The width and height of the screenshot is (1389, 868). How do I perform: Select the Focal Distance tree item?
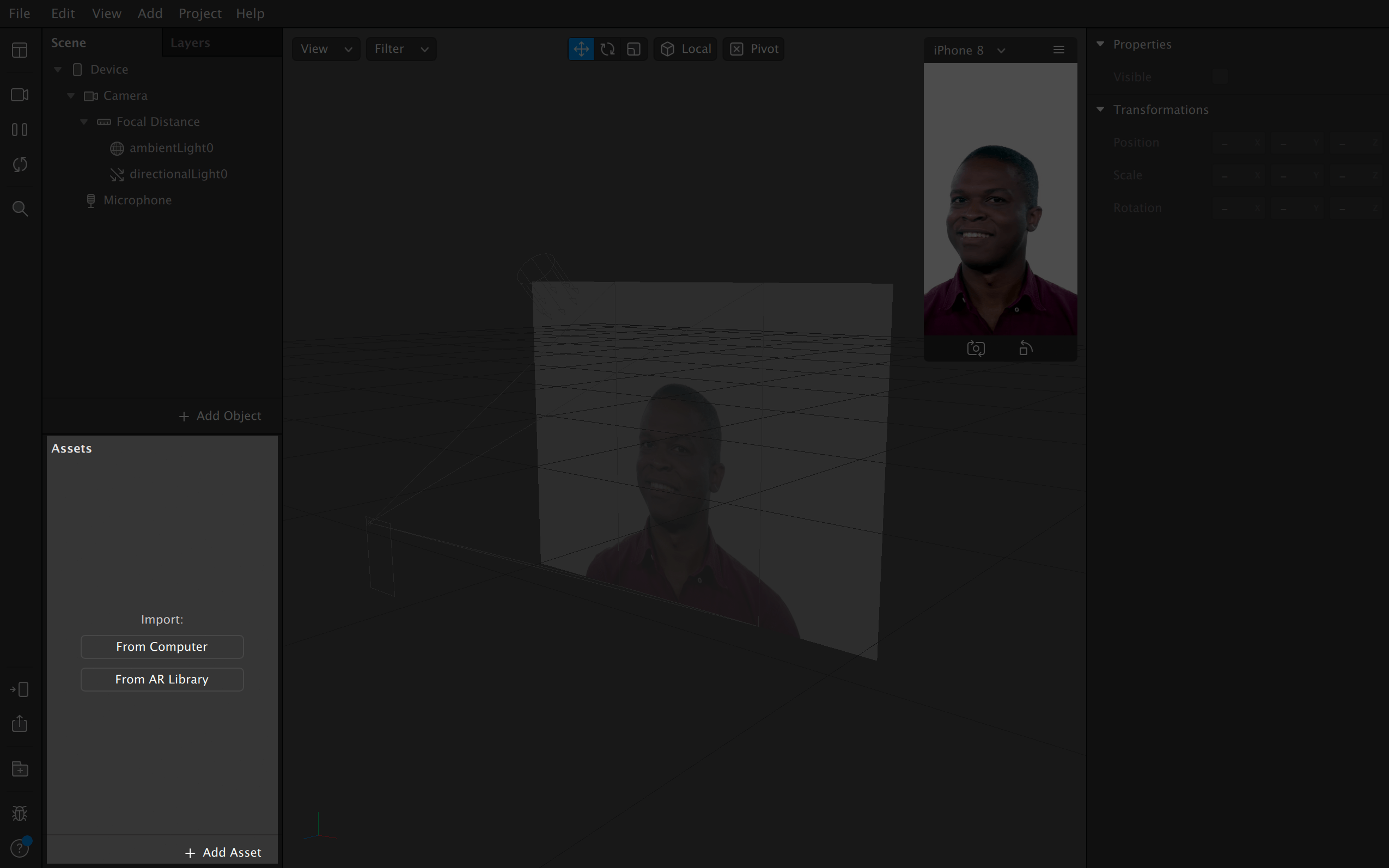tap(158, 121)
